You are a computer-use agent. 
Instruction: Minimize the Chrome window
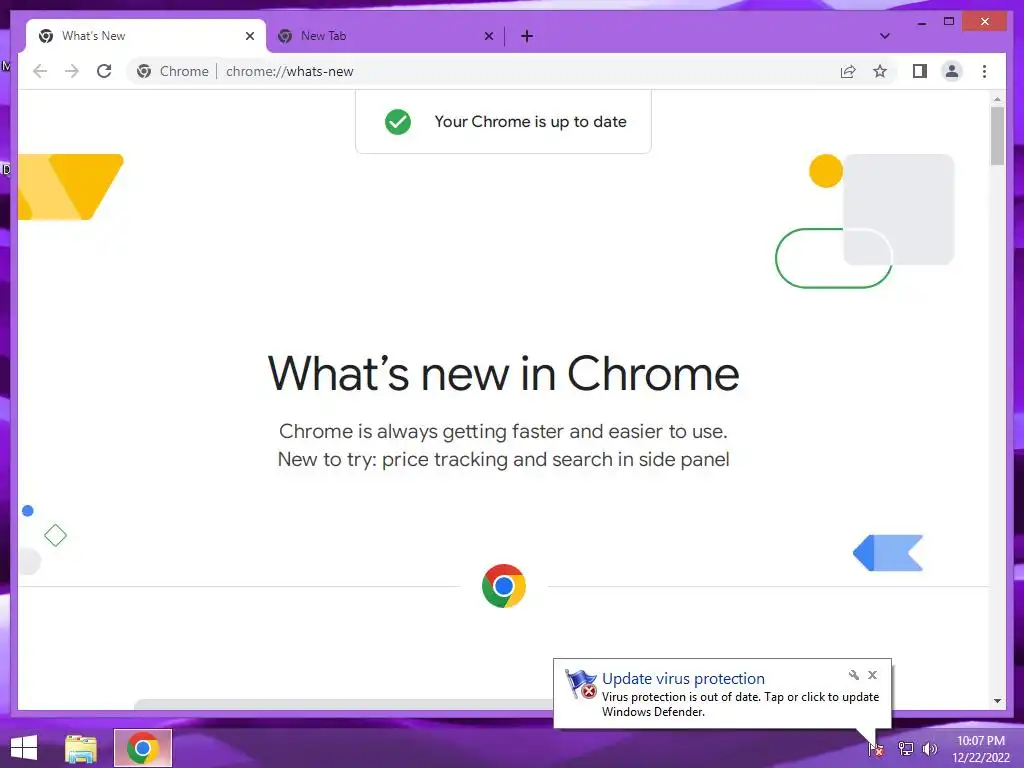click(x=921, y=22)
